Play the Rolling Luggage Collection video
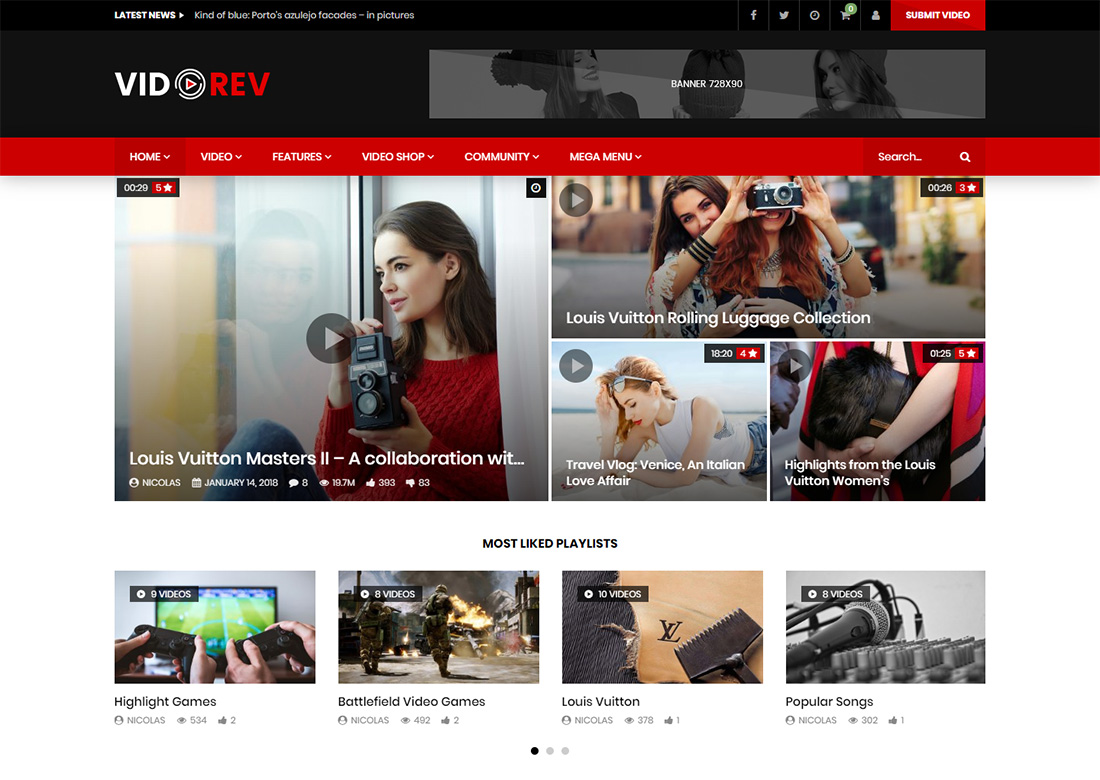This screenshot has width=1100, height=780. click(576, 200)
